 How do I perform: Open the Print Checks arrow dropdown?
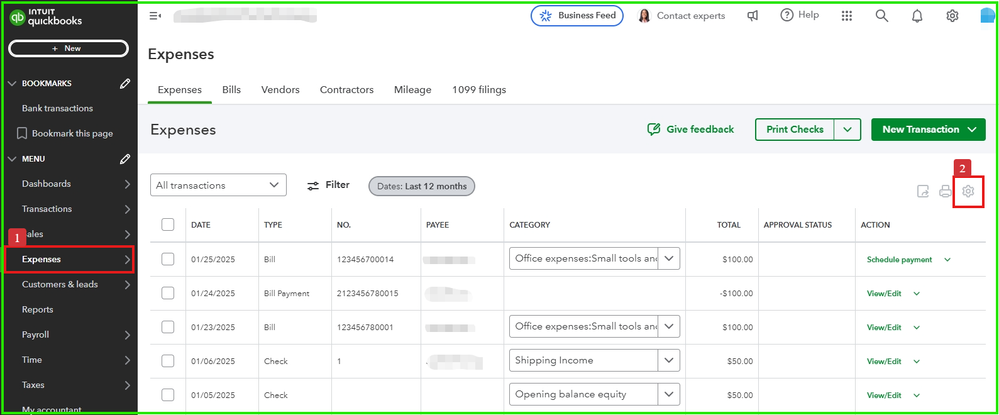(x=847, y=129)
